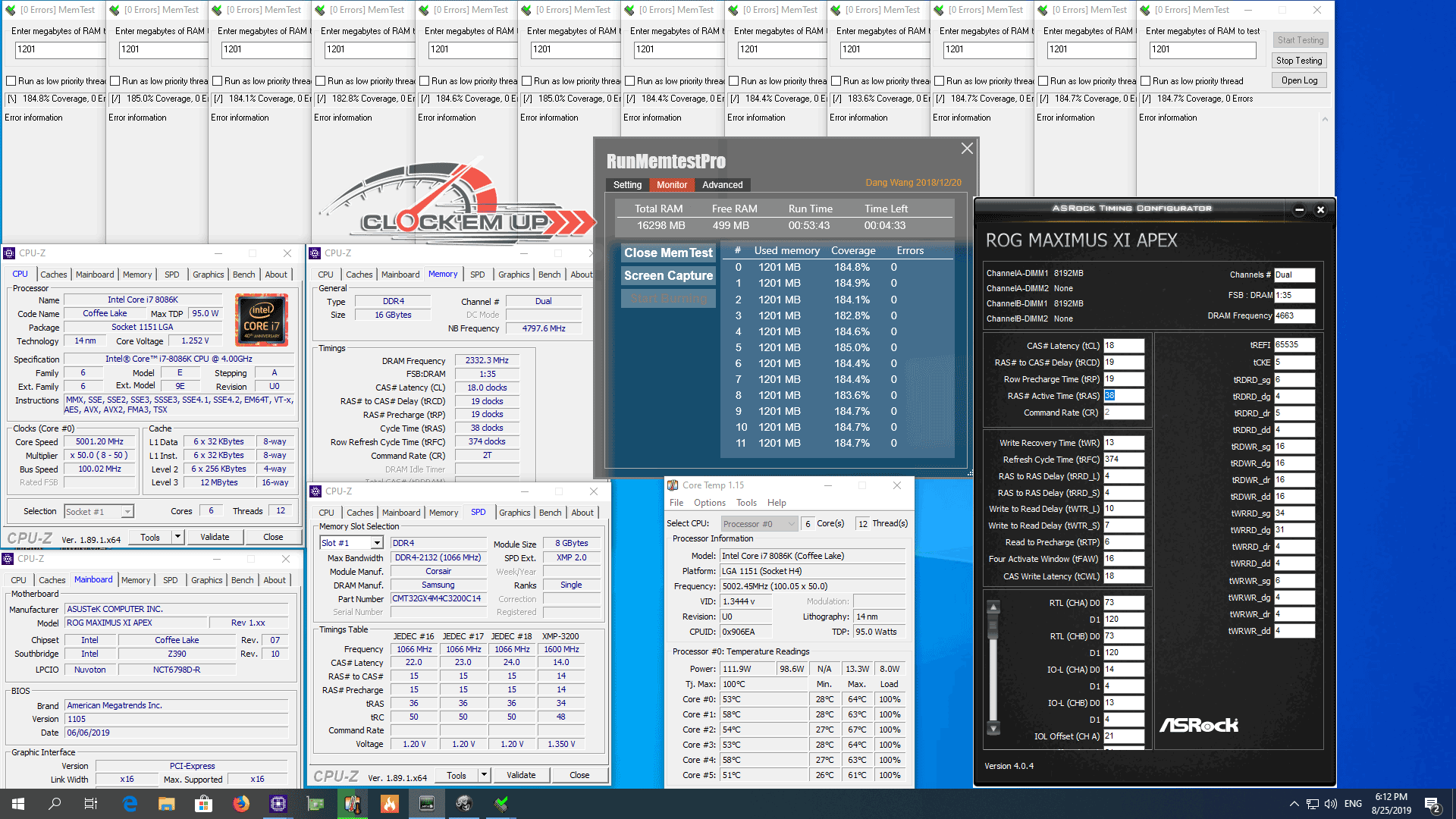The image size is (1456, 819).
Task: Check low priority thread in first MemTest window
Action: [x=11, y=81]
